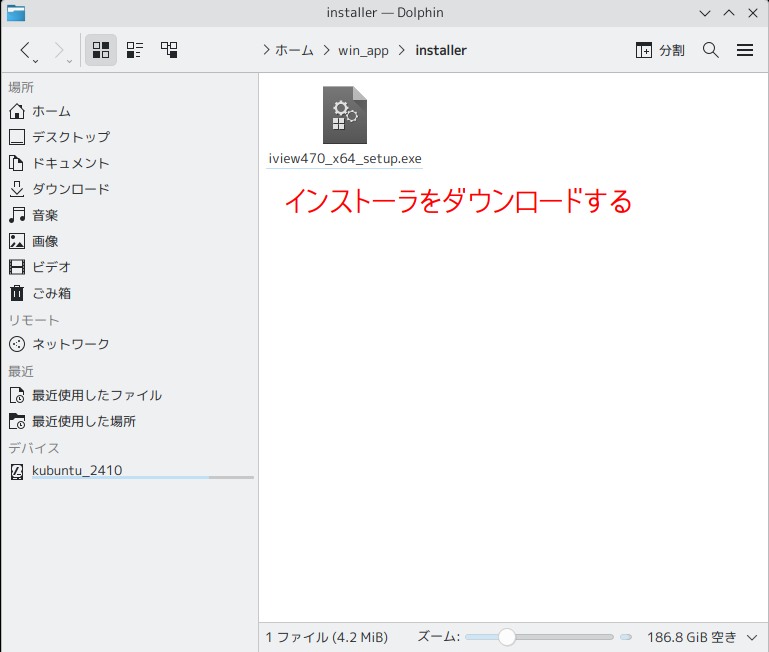Switch to icons view mode
This screenshot has width=769, height=652.
[x=101, y=50]
